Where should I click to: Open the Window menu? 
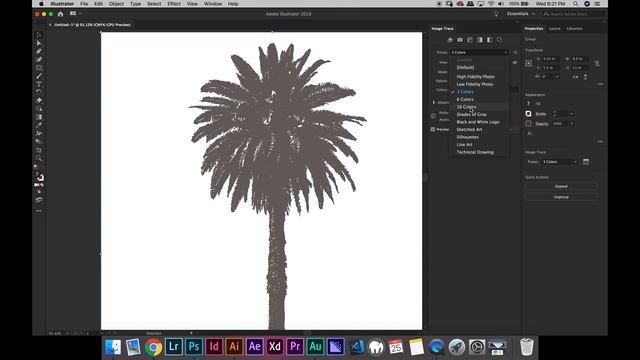[x=213, y=4]
